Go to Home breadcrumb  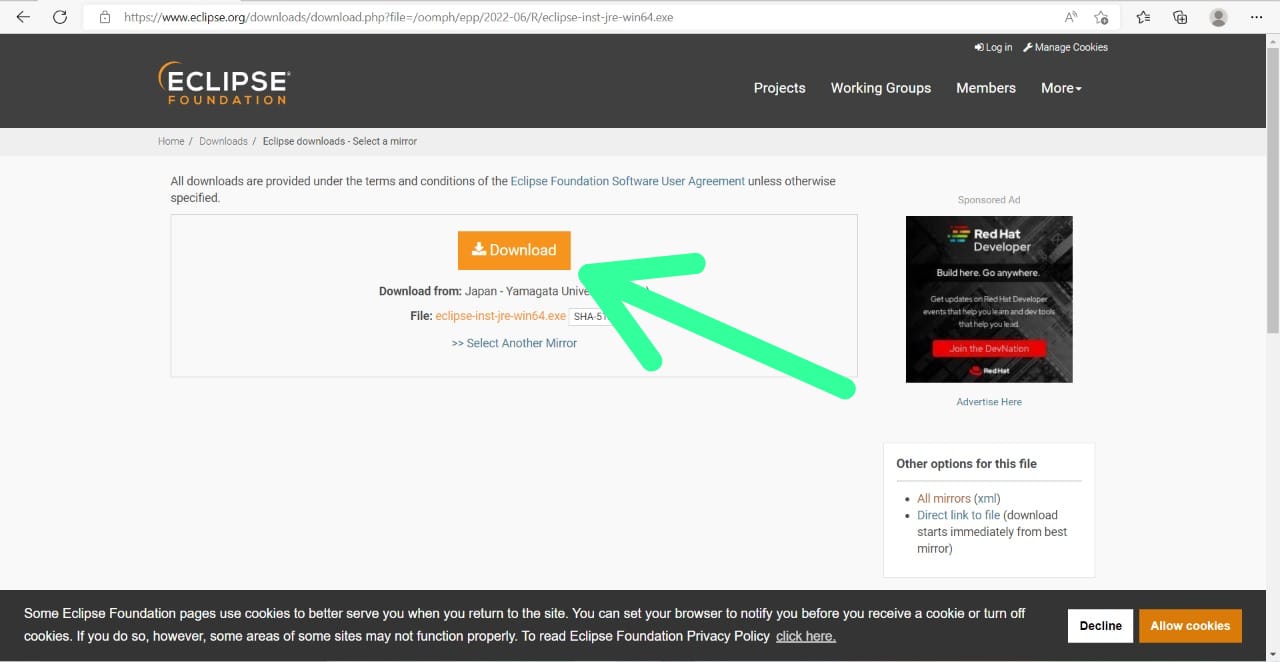pyautogui.click(x=171, y=141)
